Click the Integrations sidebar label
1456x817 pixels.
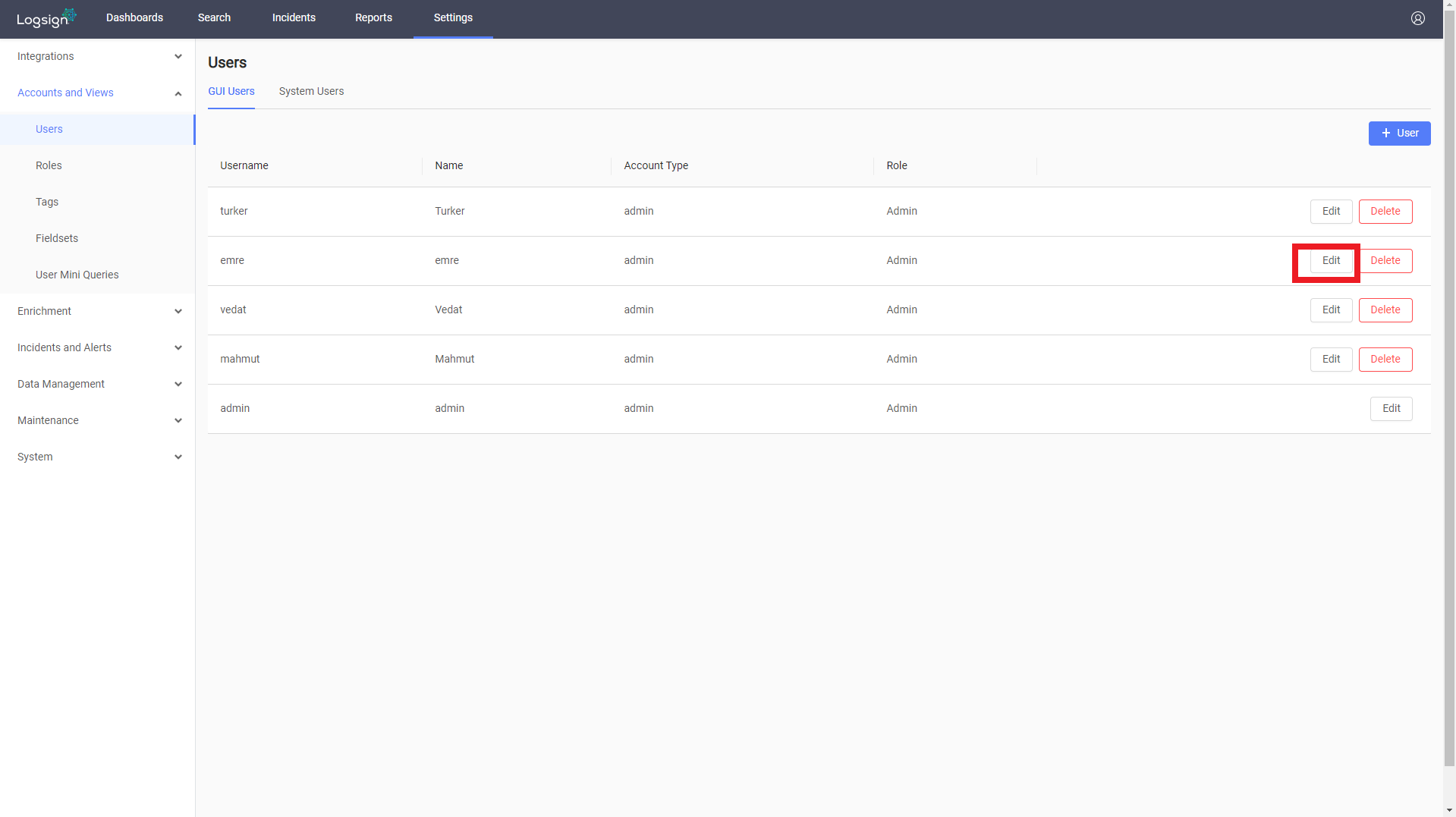(46, 56)
